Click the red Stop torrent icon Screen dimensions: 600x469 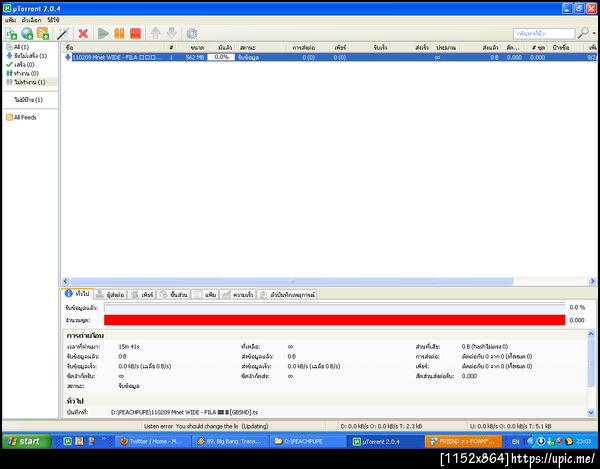[x=135, y=34]
